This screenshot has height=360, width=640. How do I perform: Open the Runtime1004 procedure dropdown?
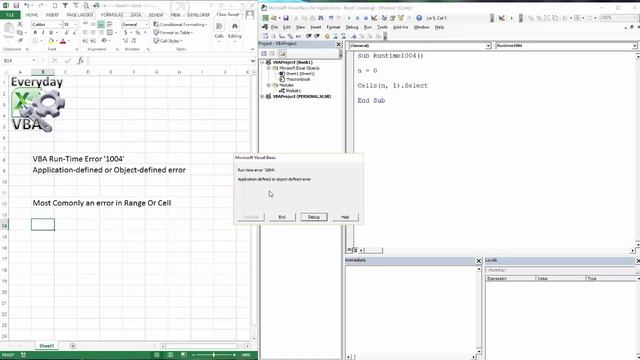[x=635, y=46]
